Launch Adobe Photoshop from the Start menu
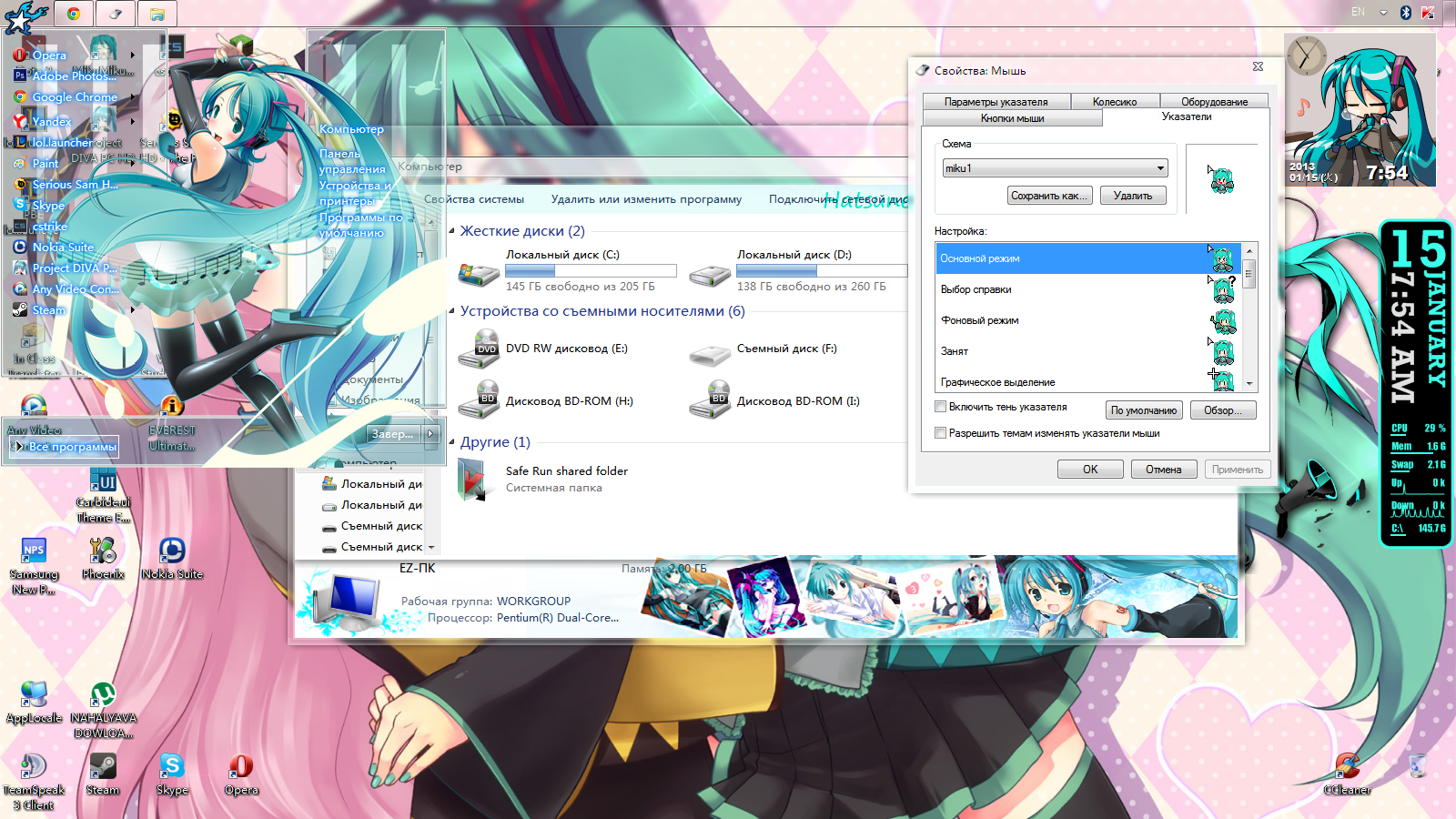The height and width of the screenshot is (819, 1456). pyautogui.click(x=66, y=76)
